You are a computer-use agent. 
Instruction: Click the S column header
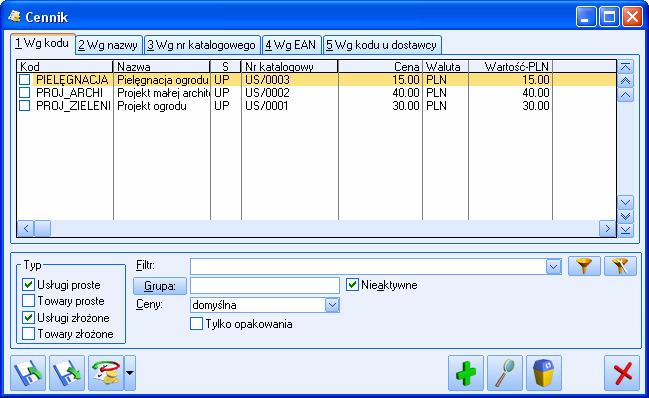point(226,67)
